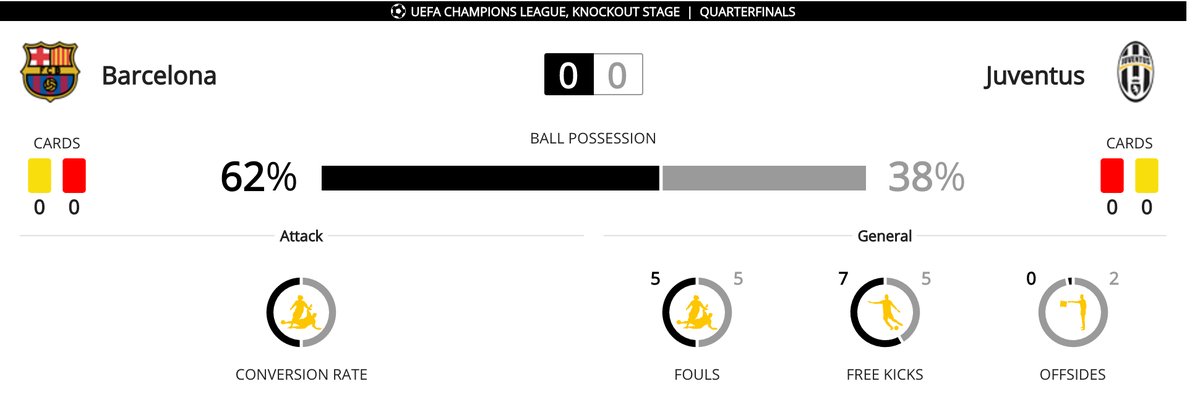Open the Juventus team name link
Screen dimensions: 1200x402
[x=1034, y=76]
